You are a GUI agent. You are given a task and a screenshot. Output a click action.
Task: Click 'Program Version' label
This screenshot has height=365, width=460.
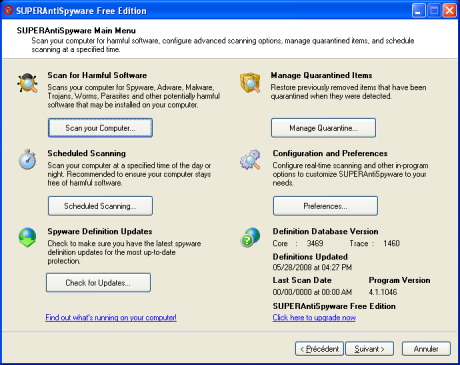coord(399,280)
